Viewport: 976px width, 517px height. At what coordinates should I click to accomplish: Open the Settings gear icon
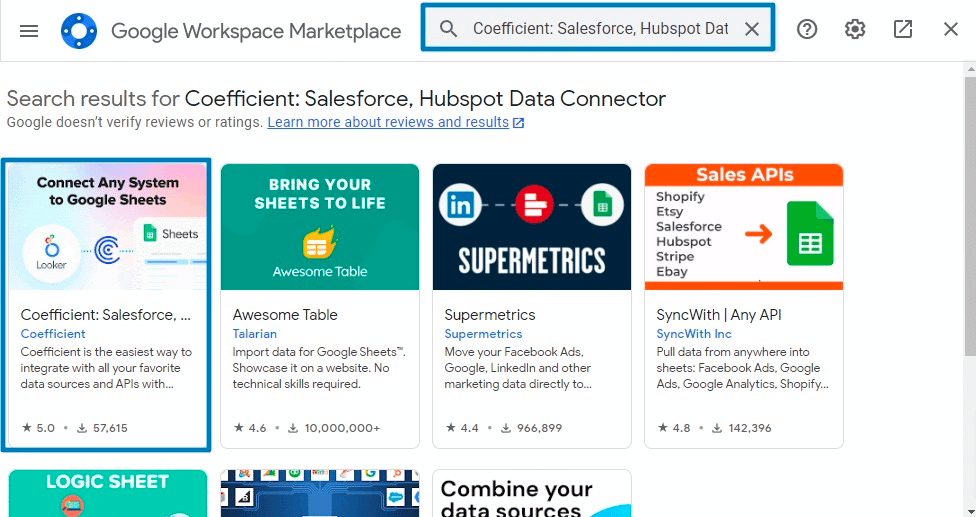(x=855, y=29)
